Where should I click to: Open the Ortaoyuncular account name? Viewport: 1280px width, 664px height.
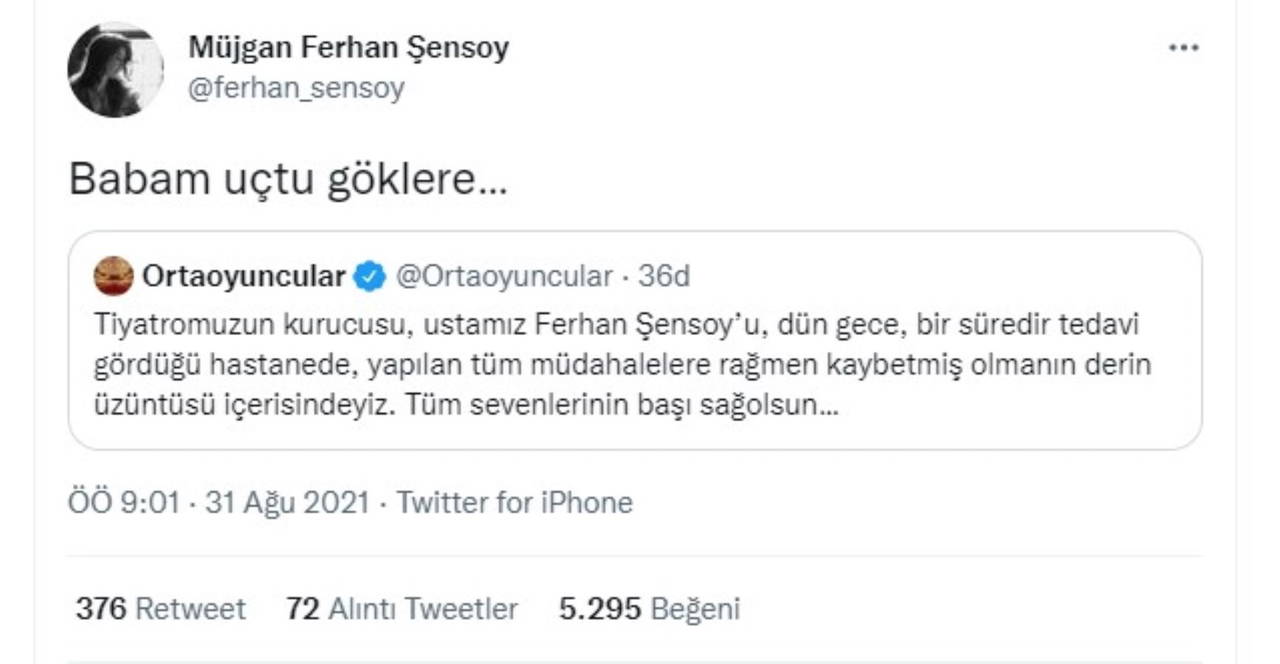[244, 277]
